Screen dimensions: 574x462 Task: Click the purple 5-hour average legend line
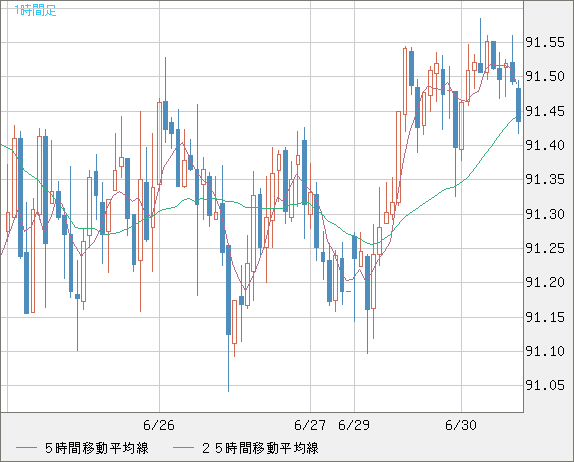tap(26, 448)
